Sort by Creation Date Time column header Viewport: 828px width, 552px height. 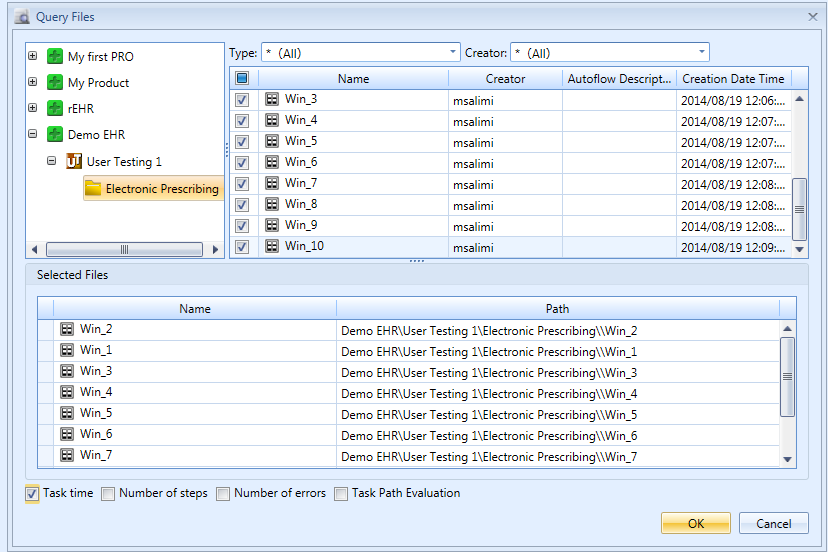coord(733,79)
